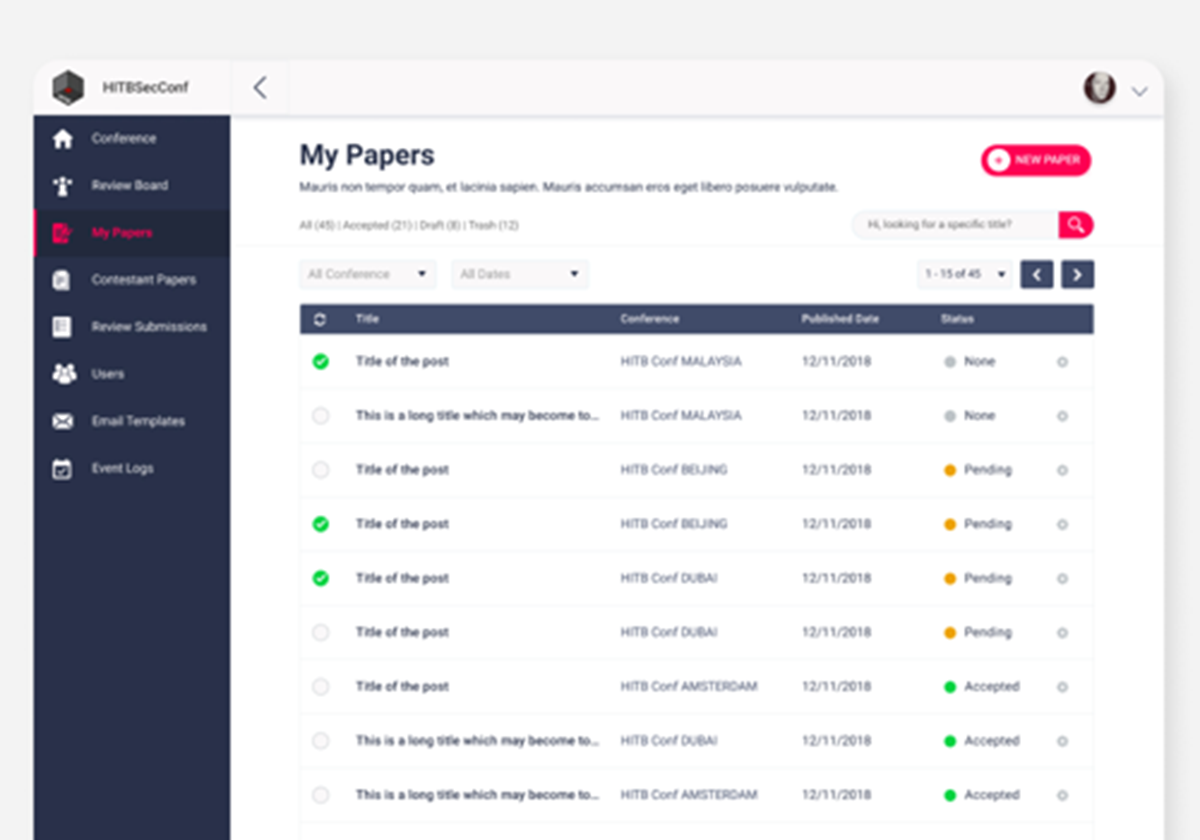The width and height of the screenshot is (1200, 840).
Task: Click the Users group icon
Action: 63,374
